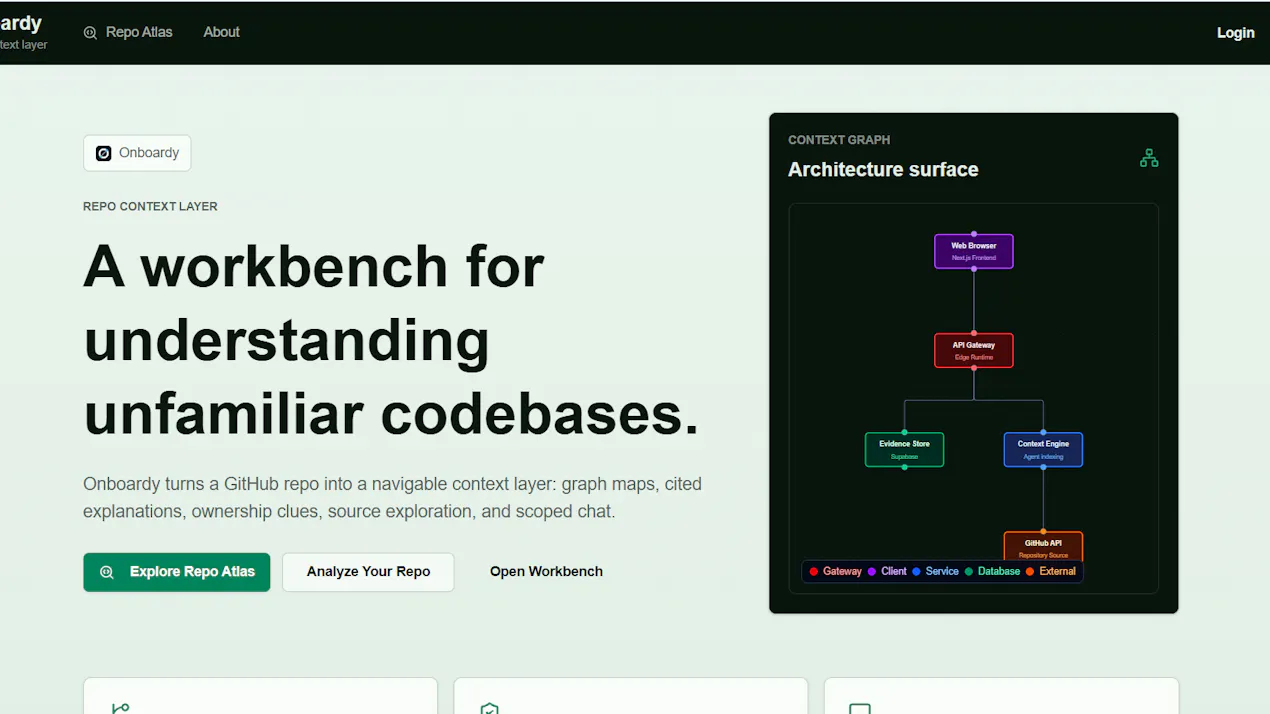Viewport: 1270px width, 714px height.
Task: Click the Edge Runtime subtitle in API Gateway node
Action: point(974,358)
